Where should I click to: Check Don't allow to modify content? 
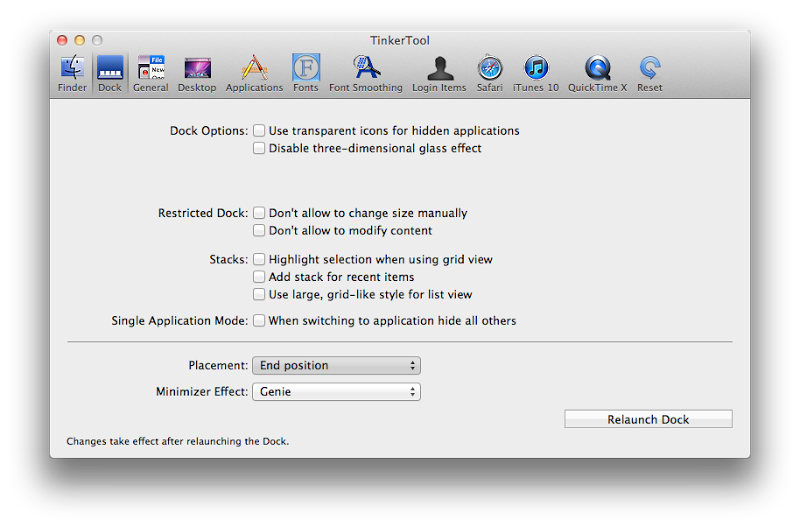pyautogui.click(x=259, y=230)
